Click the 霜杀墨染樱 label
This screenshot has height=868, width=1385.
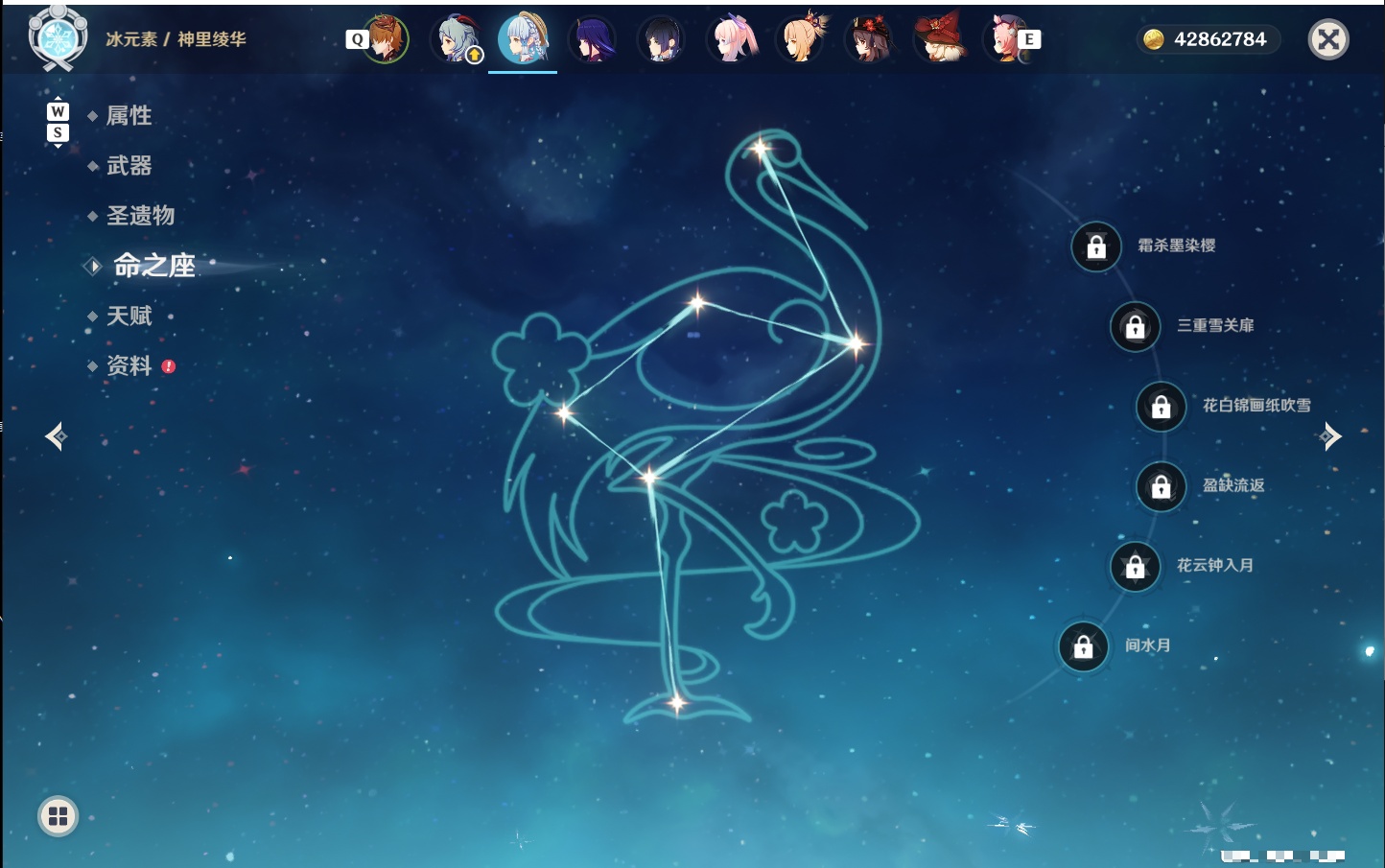tap(1177, 246)
